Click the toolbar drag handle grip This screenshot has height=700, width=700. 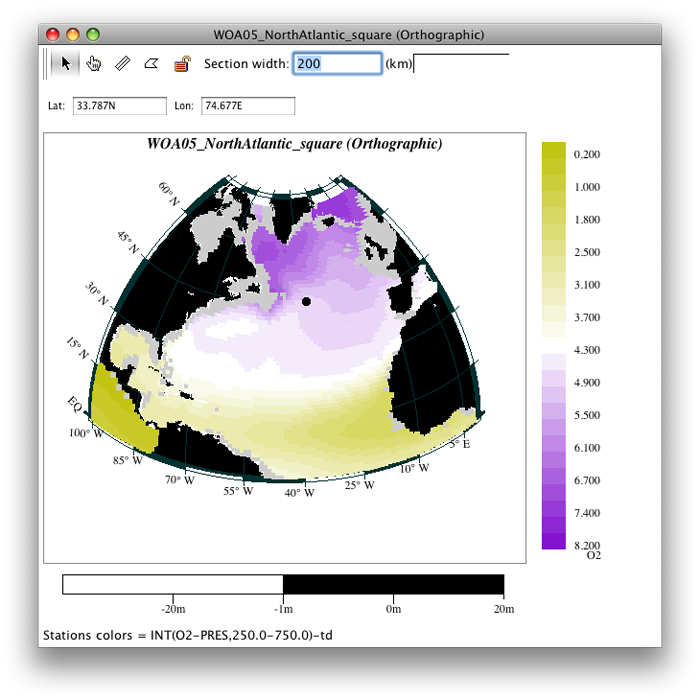(46, 64)
